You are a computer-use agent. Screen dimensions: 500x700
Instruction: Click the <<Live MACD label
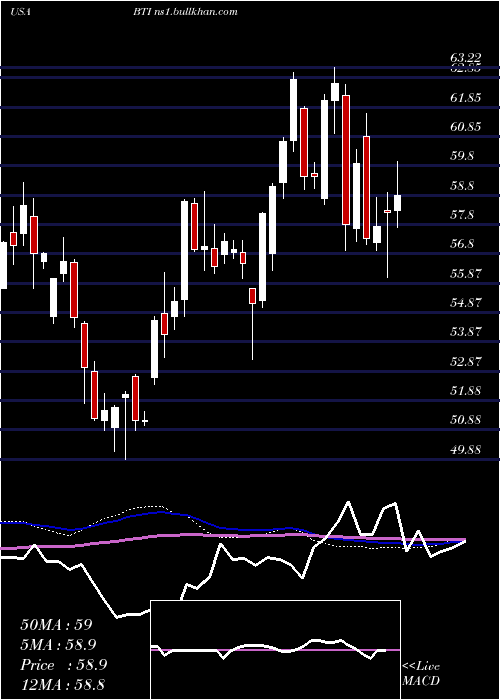(x=421, y=674)
